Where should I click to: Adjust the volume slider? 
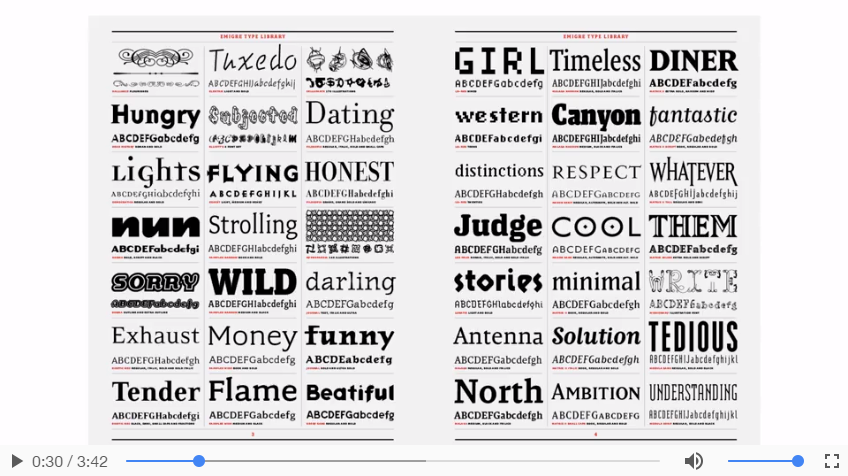pyautogui.click(x=765, y=461)
